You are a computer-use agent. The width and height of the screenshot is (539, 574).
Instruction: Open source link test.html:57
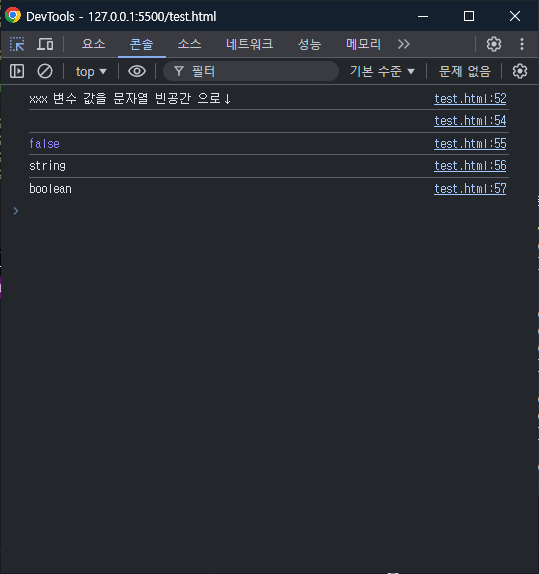tap(470, 189)
